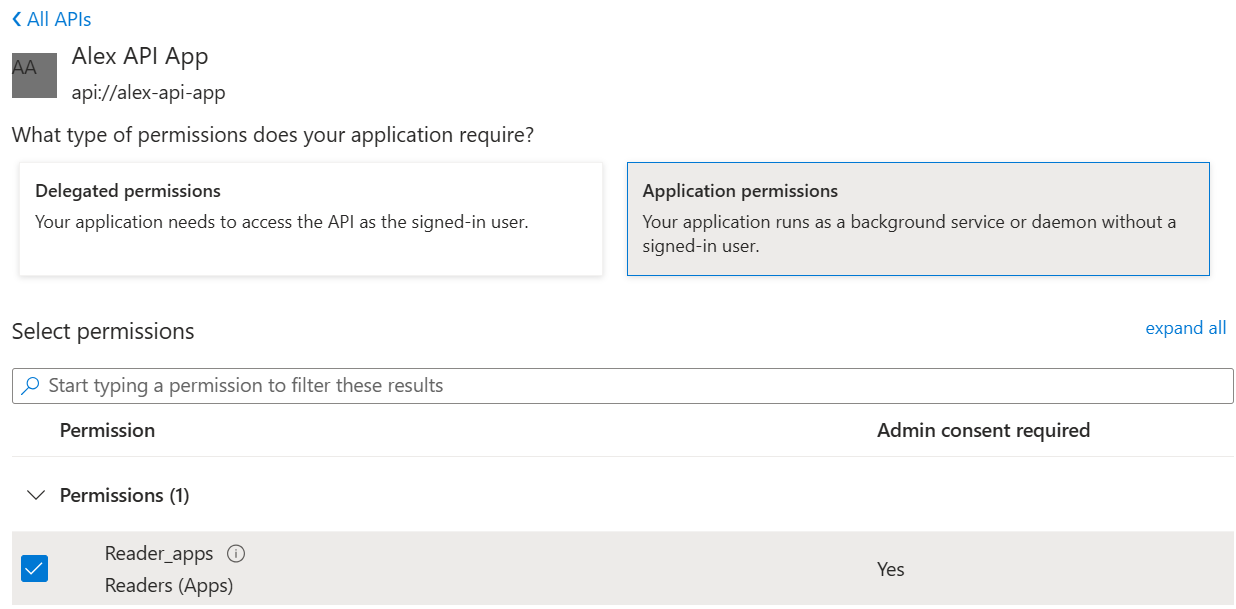The height and width of the screenshot is (609, 1236).
Task: Click the Readers (Apps) description text
Action: [x=168, y=585]
